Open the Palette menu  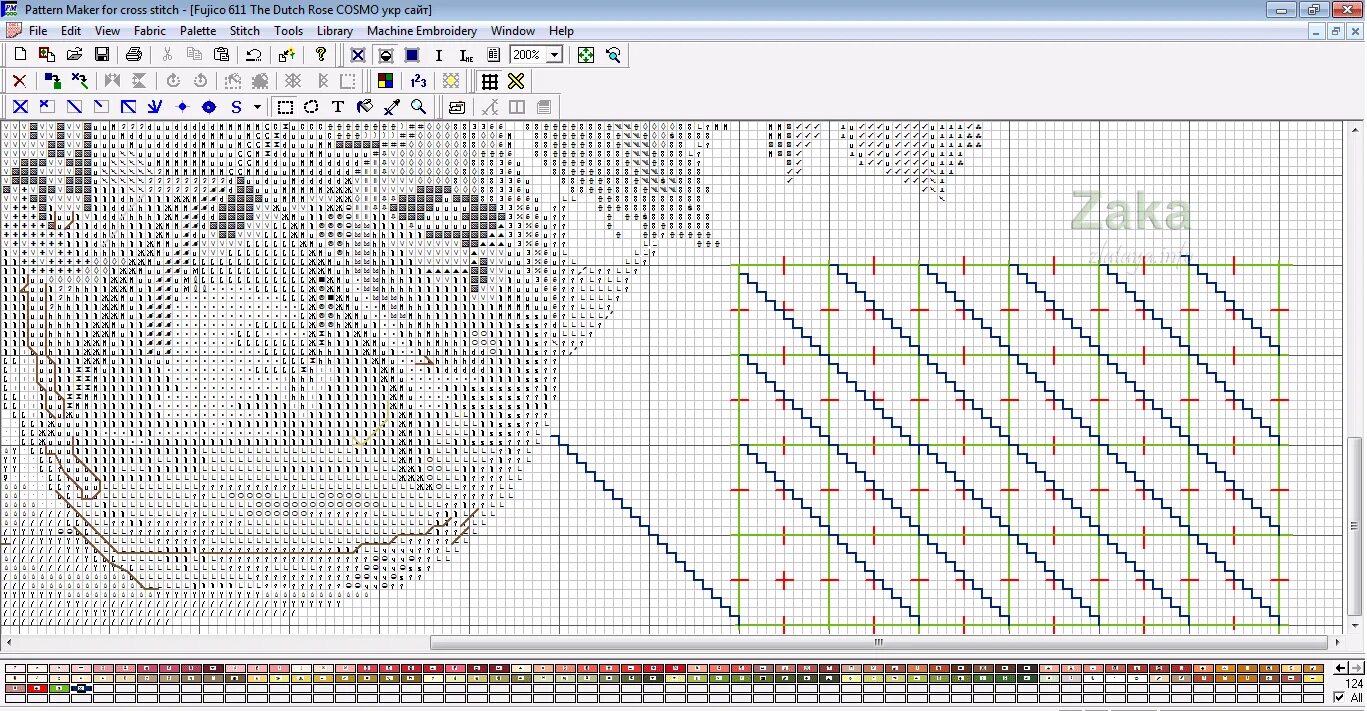(198, 31)
